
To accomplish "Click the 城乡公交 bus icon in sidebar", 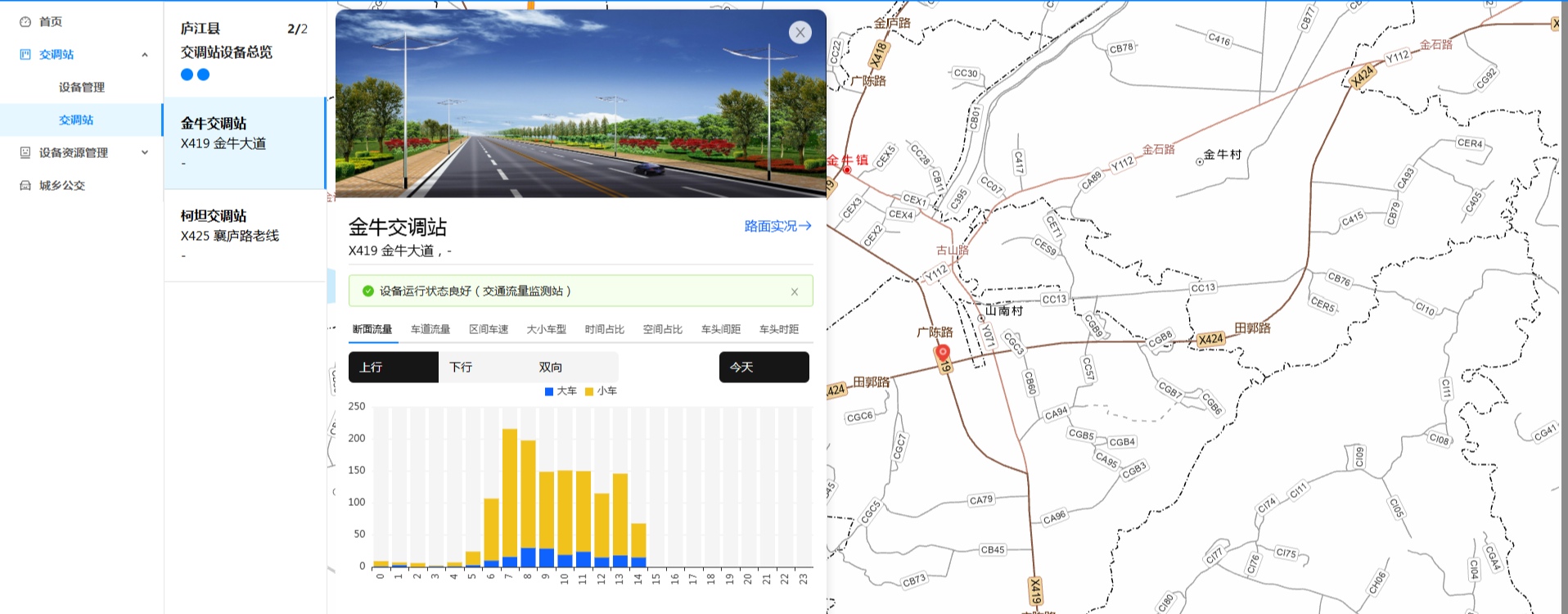I will (25, 186).
